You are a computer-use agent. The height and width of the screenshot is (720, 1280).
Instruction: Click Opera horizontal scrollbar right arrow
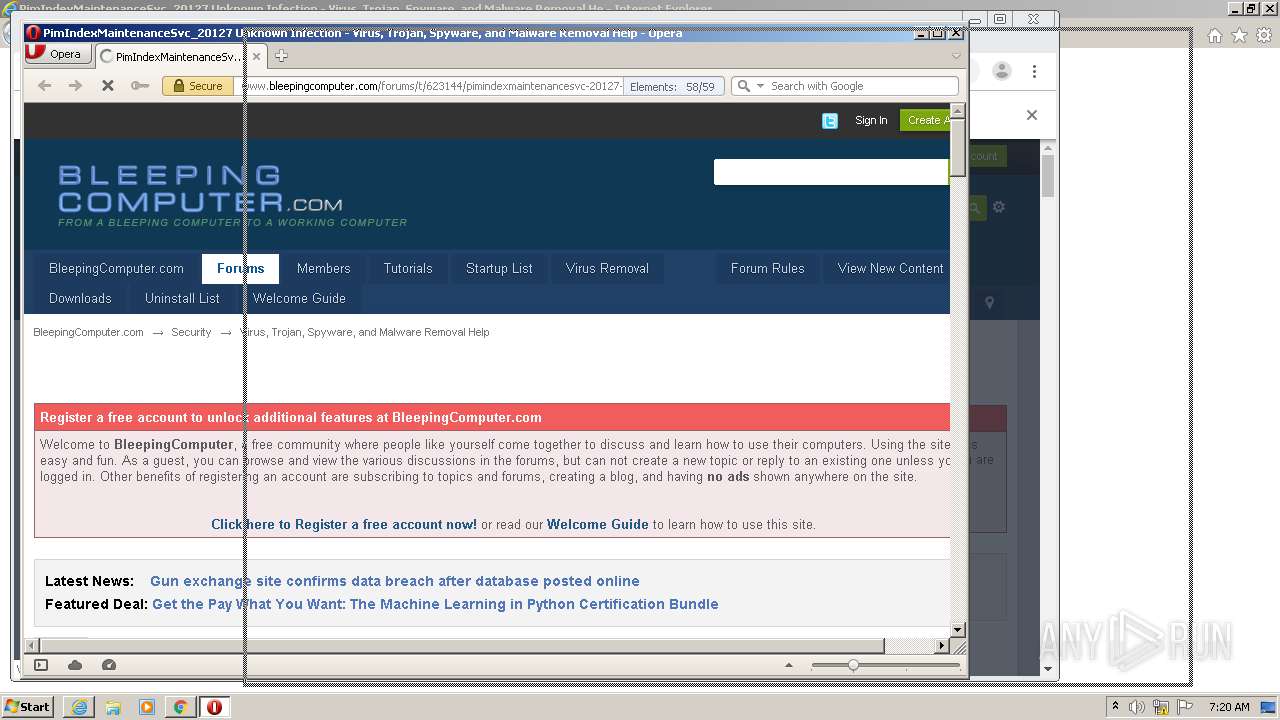click(x=941, y=646)
